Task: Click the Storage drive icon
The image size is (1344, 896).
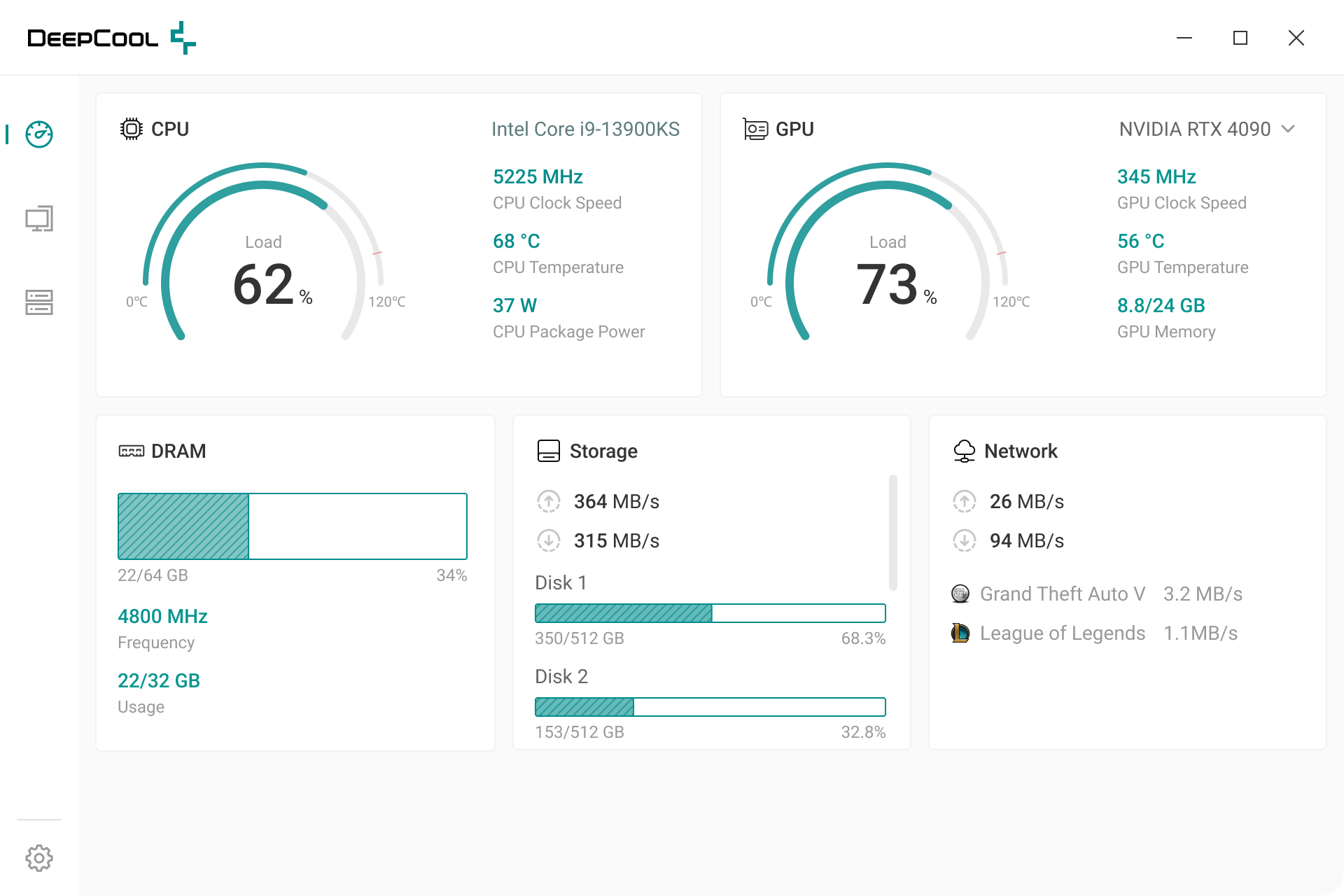Action: [548, 451]
